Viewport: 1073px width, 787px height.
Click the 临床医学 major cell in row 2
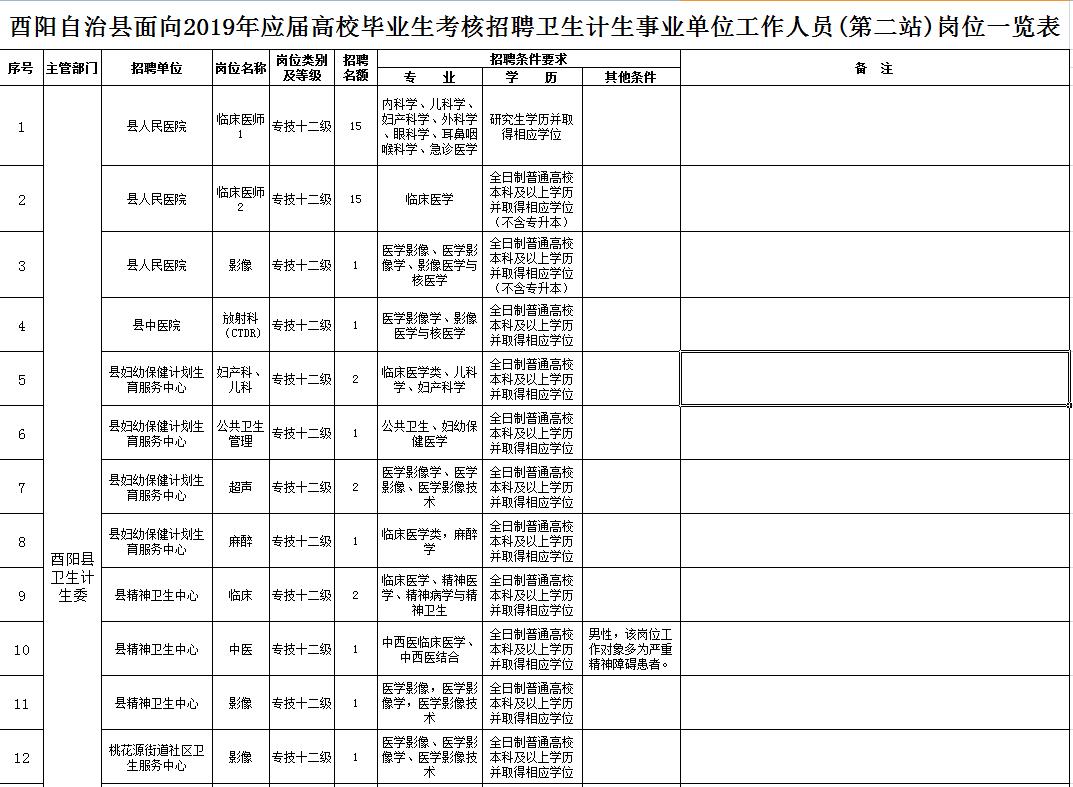pyautogui.click(x=430, y=199)
